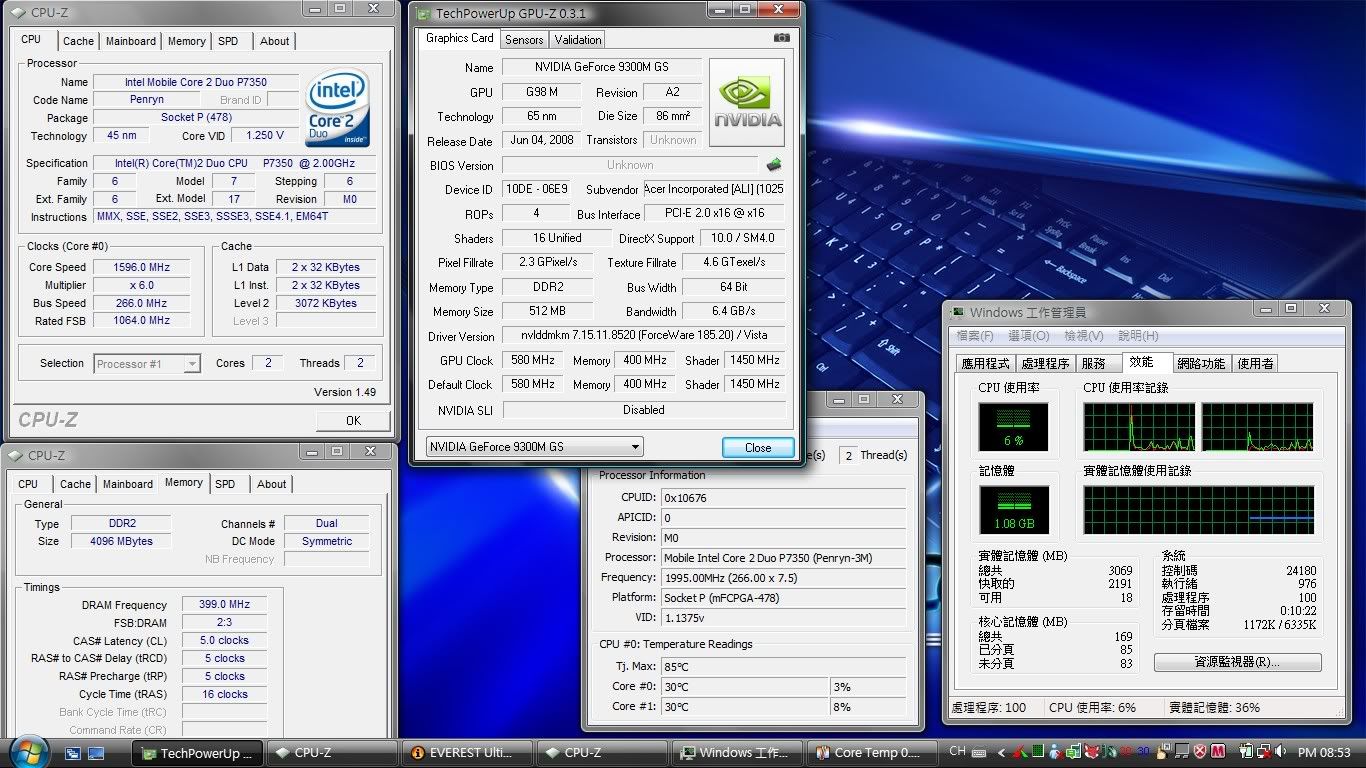
Task: Open the 檔案(F) menu in Task Manager
Action: click(x=975, y=336)
